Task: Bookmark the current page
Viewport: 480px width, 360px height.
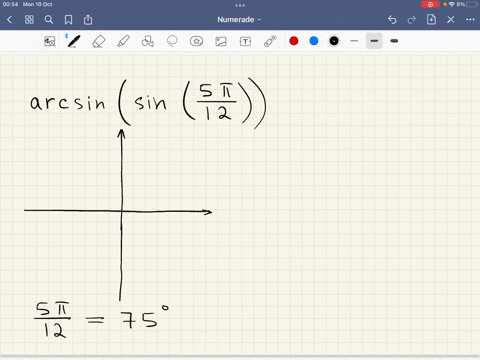Action: pyautogui.click(x=68, y=20)
